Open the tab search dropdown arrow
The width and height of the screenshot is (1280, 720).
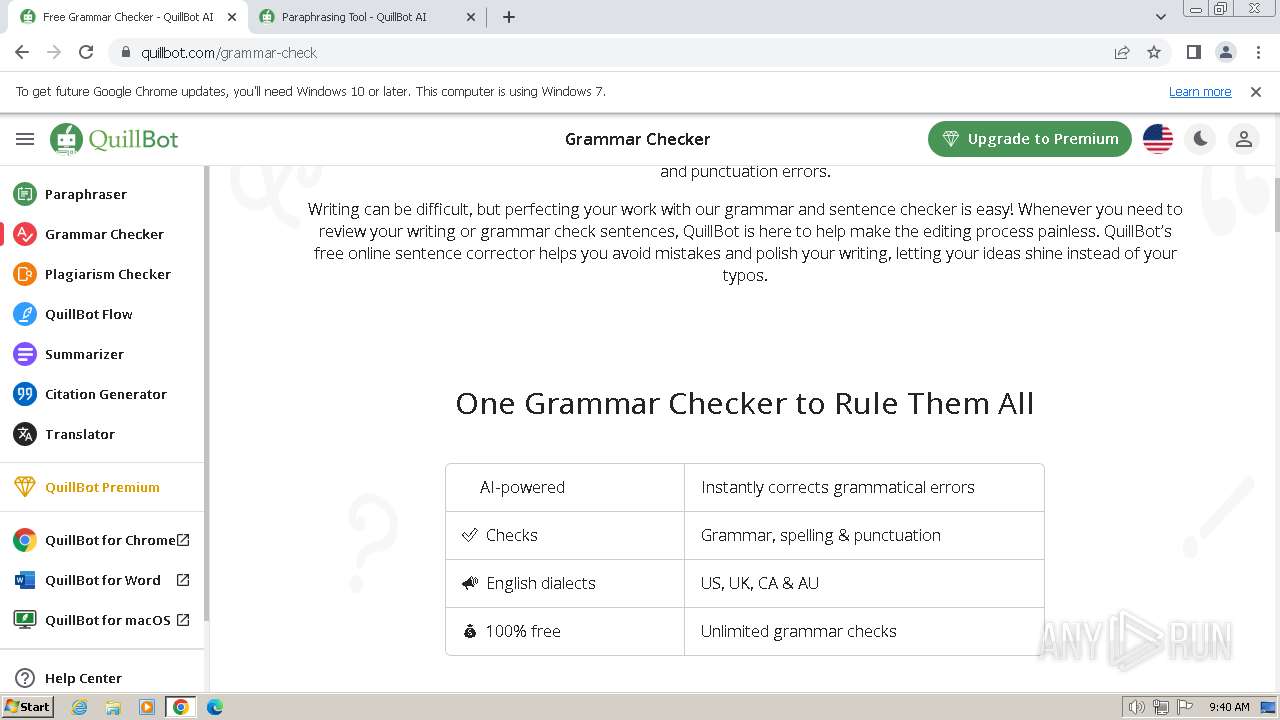coord(1161,17)
